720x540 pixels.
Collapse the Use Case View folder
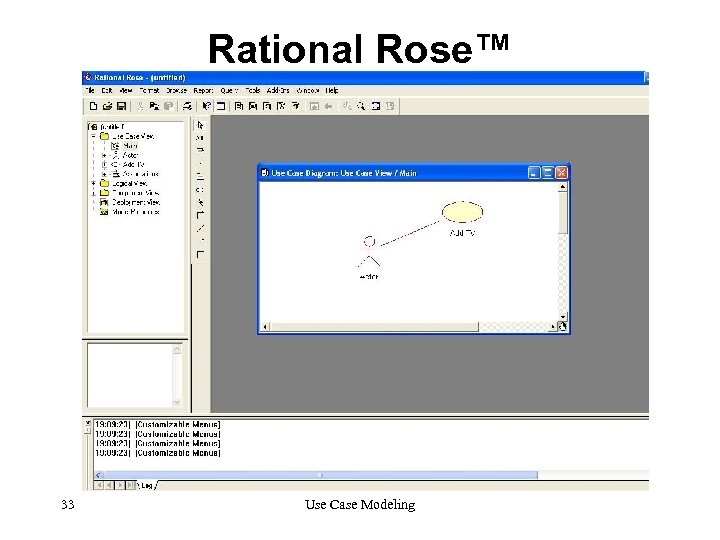[x=94, y=136]
